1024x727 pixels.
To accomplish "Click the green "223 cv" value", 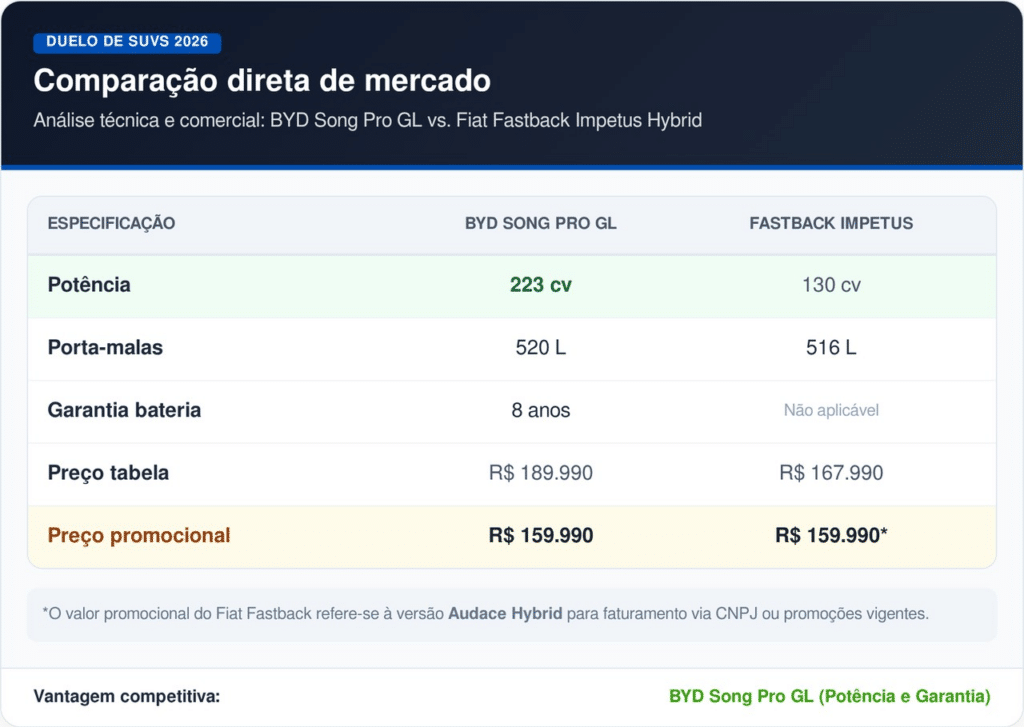I will [540, 285].
